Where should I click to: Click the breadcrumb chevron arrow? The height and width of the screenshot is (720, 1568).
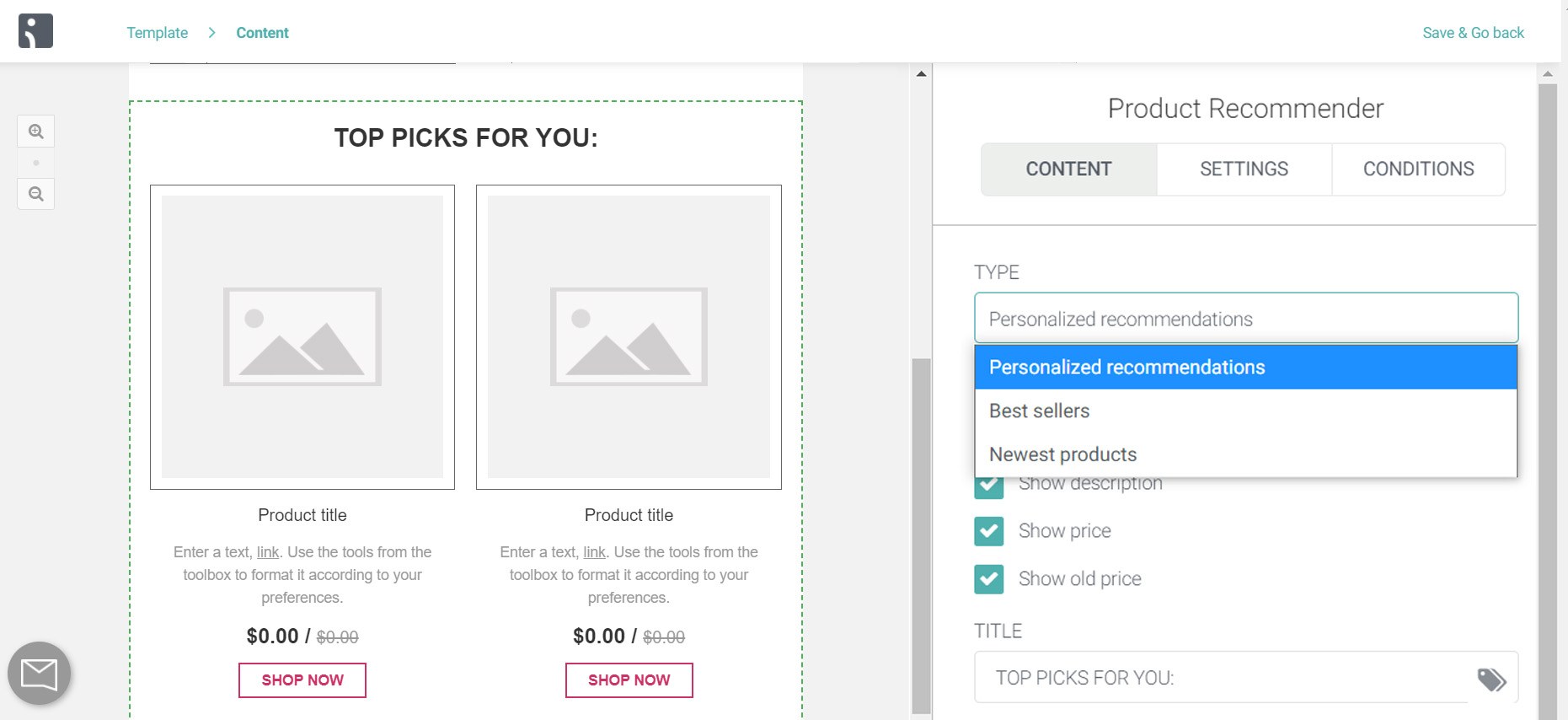211,33
